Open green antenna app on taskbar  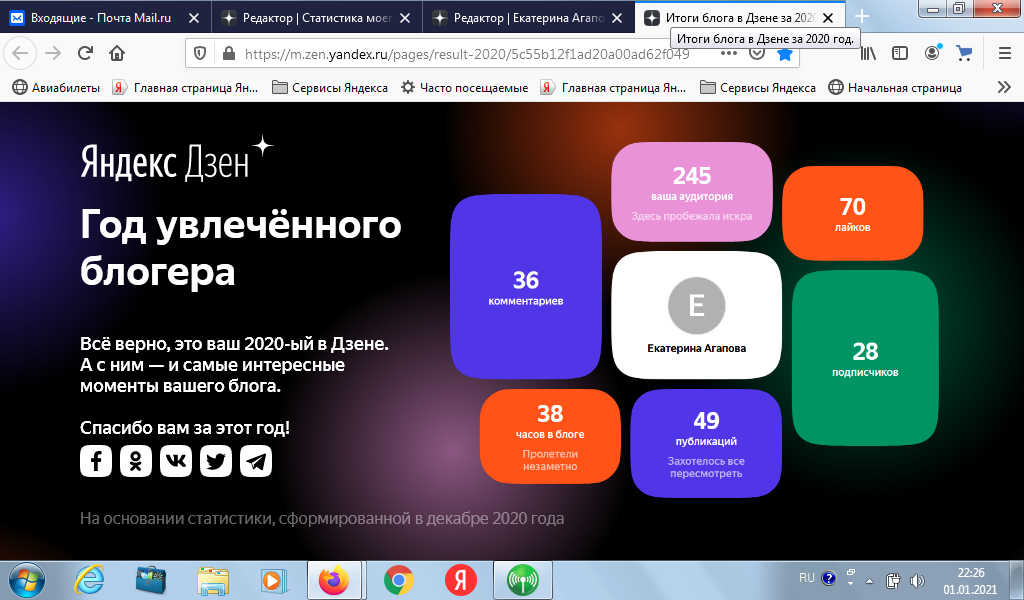[522, 580]
